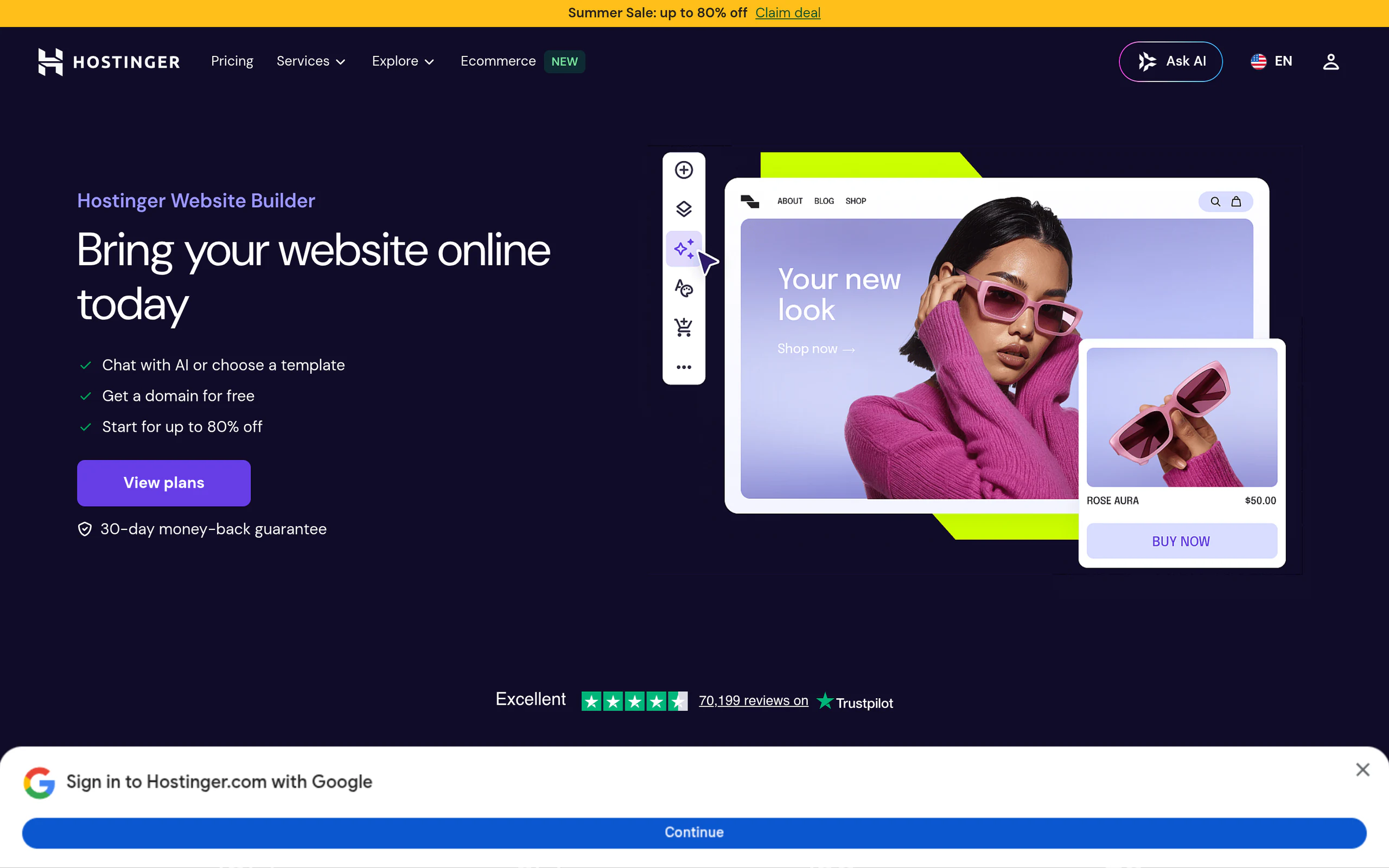
Task: Click the Rose Aura sunglasses product image
Action: click(x=1181, y=417)
